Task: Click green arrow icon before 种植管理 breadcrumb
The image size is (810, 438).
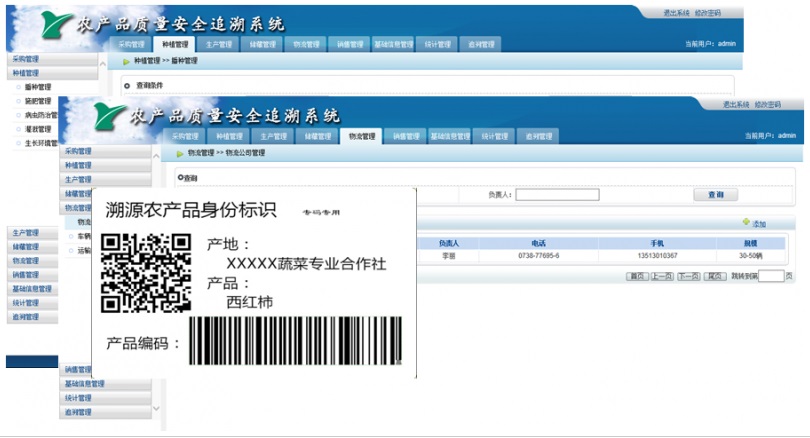Action: click(126, 61)
